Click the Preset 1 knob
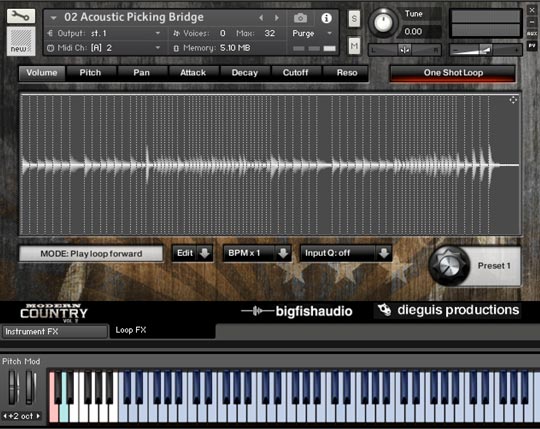This screenshot has width=540, height=429. click(449, 266)
